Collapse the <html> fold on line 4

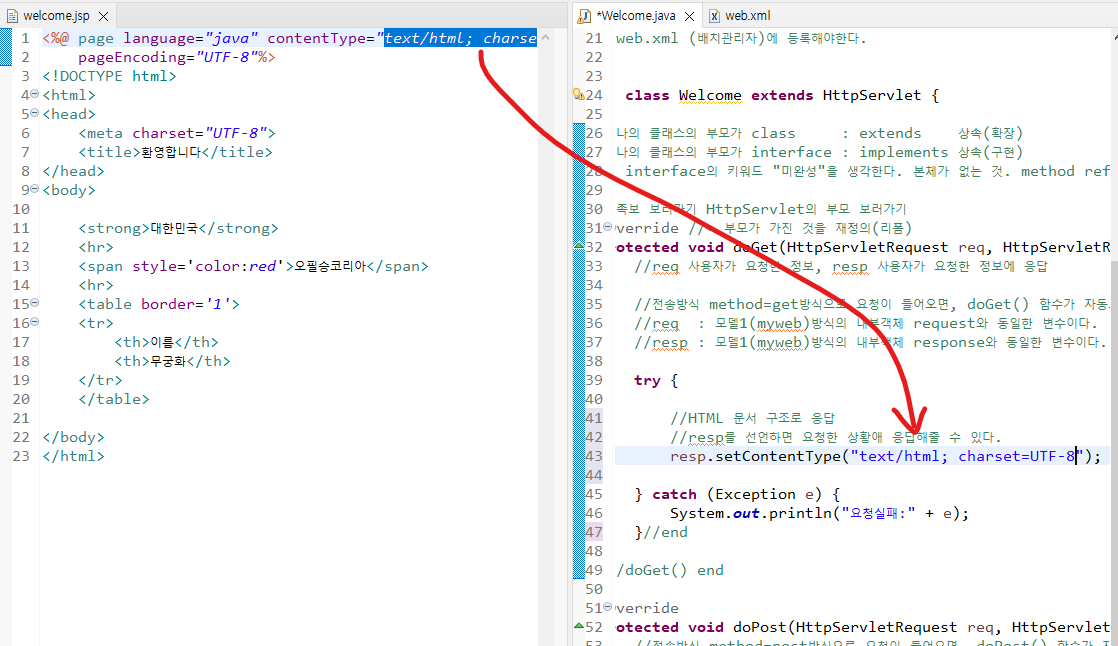[35, 94]
